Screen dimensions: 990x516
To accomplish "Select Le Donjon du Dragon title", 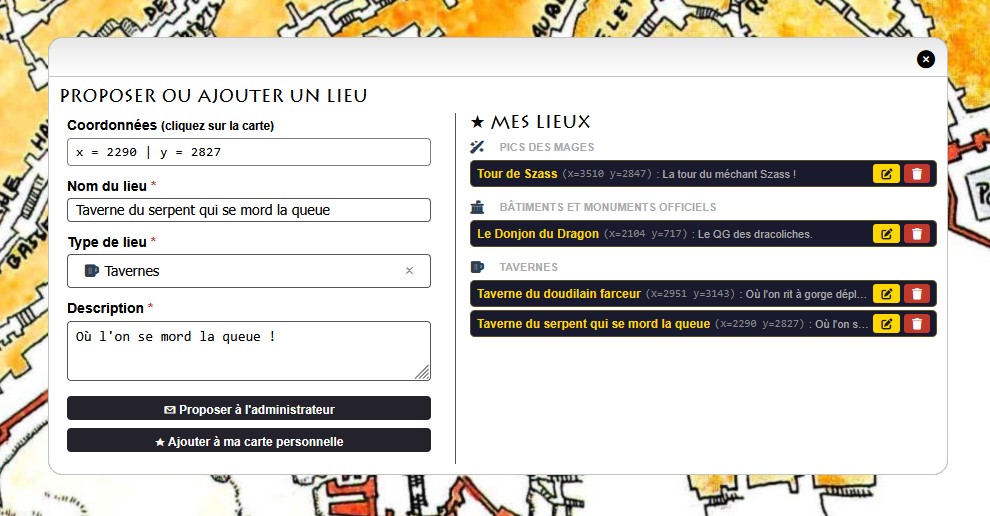I will 538,234.
